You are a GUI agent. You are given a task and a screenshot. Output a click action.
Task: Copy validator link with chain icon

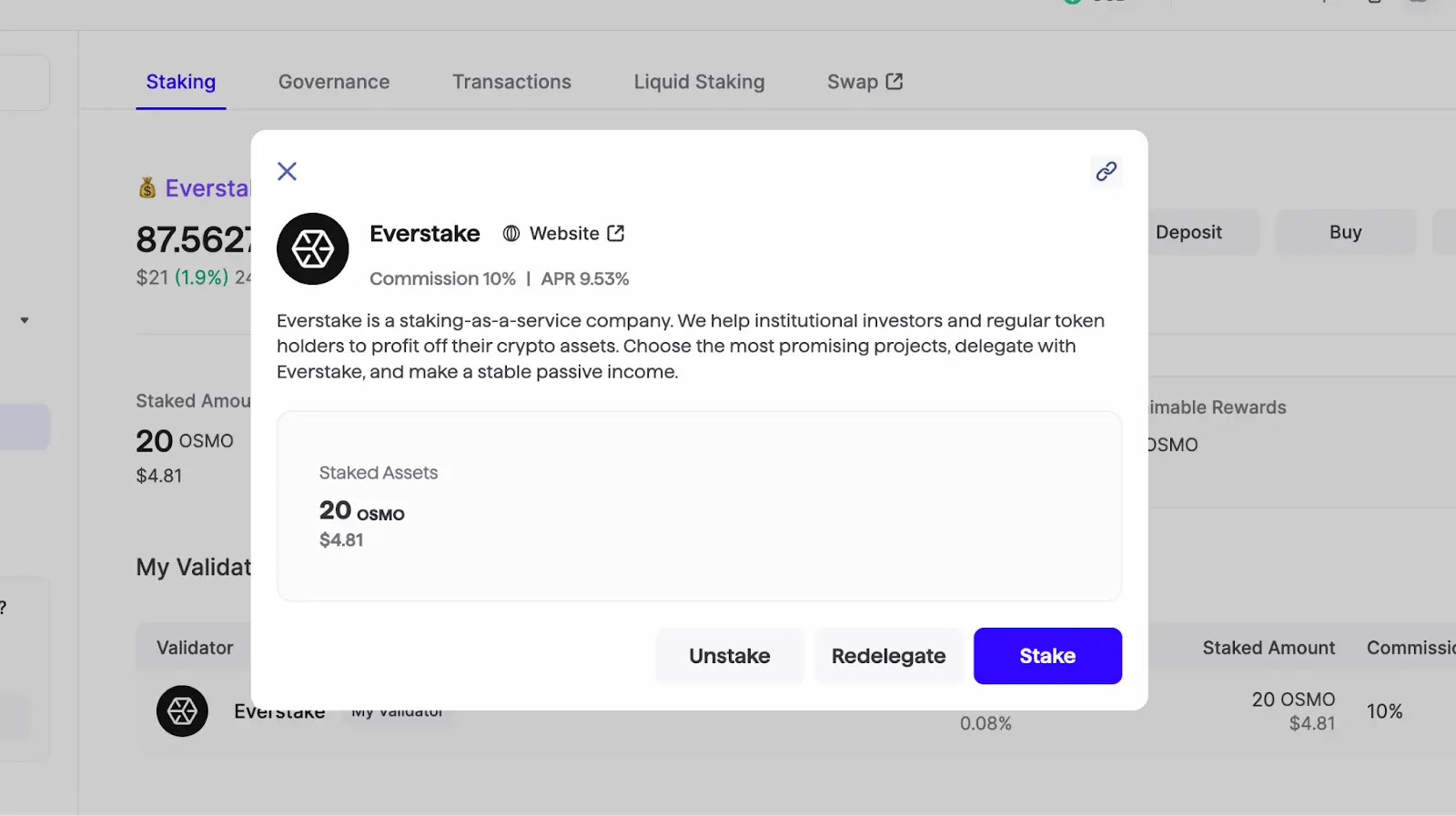1106,171
